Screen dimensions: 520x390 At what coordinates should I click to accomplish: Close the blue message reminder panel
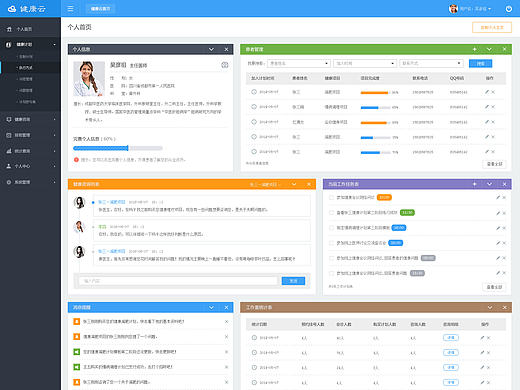pyautogui.click(x=226, y=307)
